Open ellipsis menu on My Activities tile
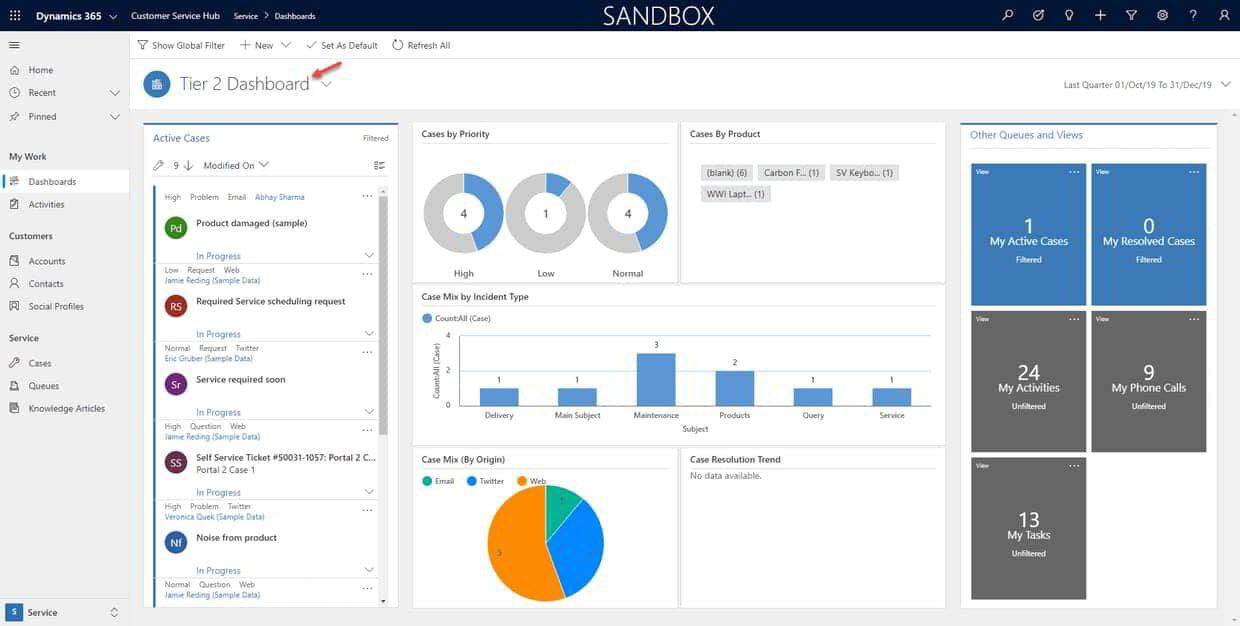The image size is (1240, 626). 1074,319
